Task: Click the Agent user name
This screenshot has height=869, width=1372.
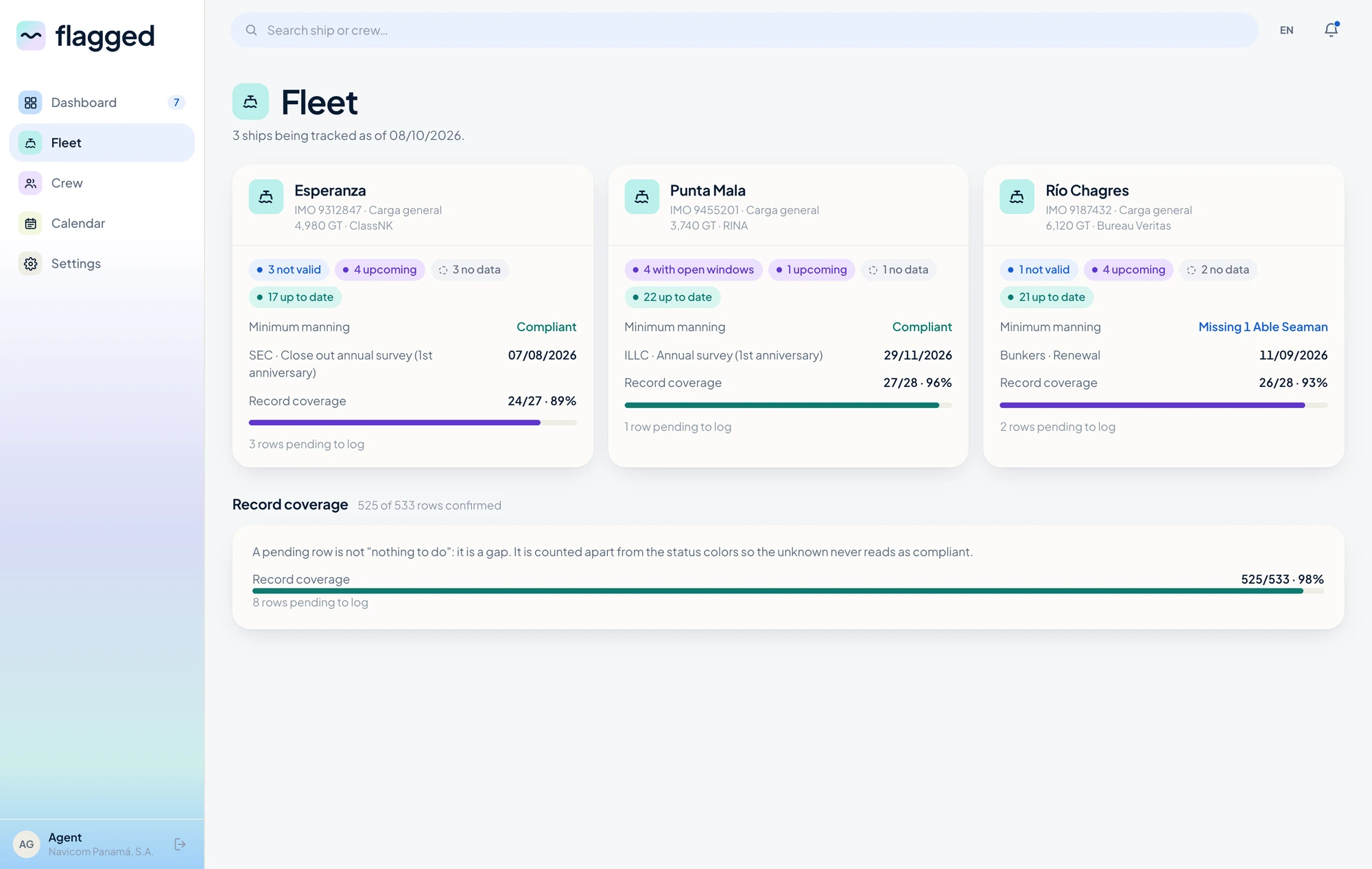Action: (65, 837)
